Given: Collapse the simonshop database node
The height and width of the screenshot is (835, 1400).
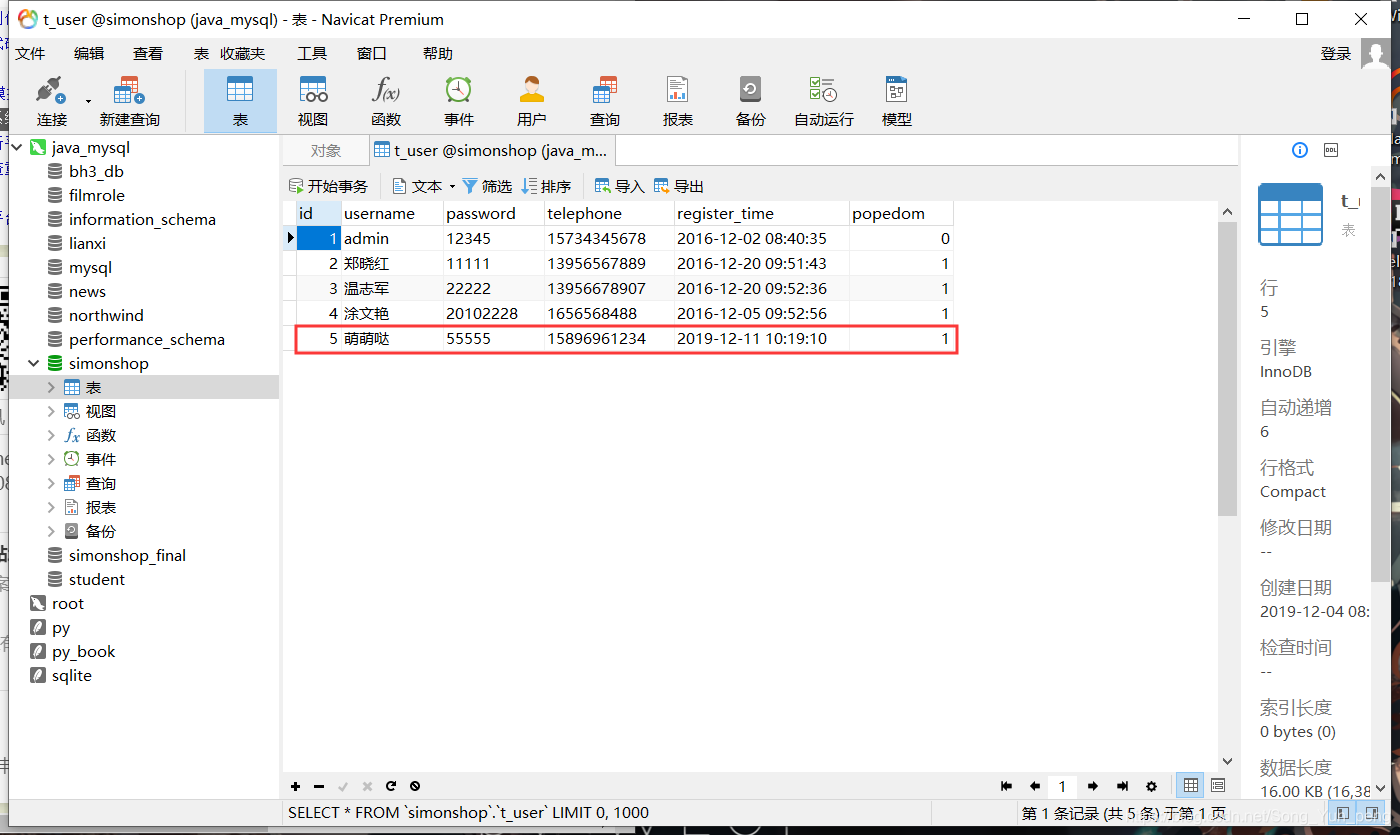Looking at the screenshot, I should pos(34,364).
